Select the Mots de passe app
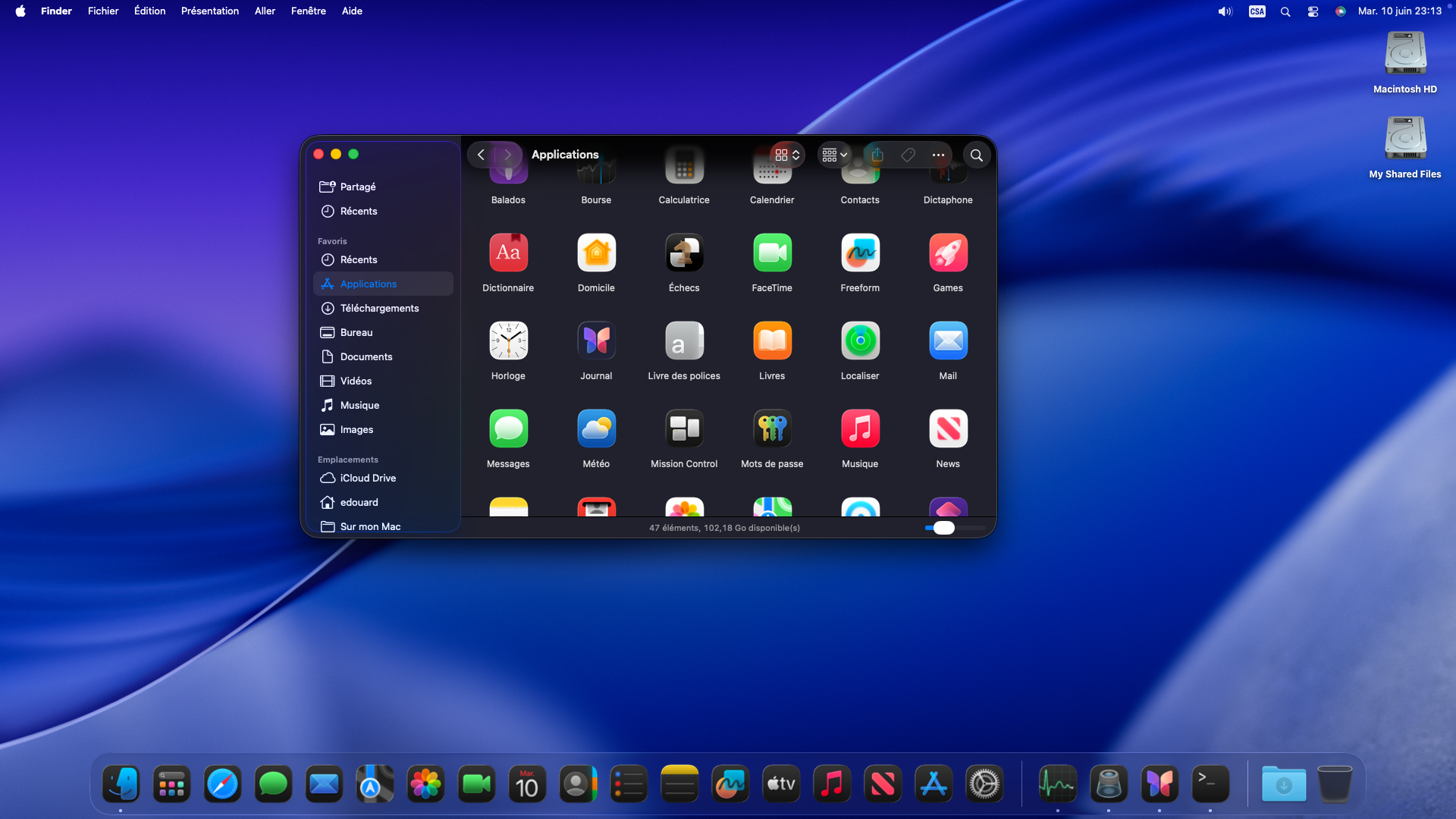This screenshot has width=1456, height=819. [x=772, y=429]
